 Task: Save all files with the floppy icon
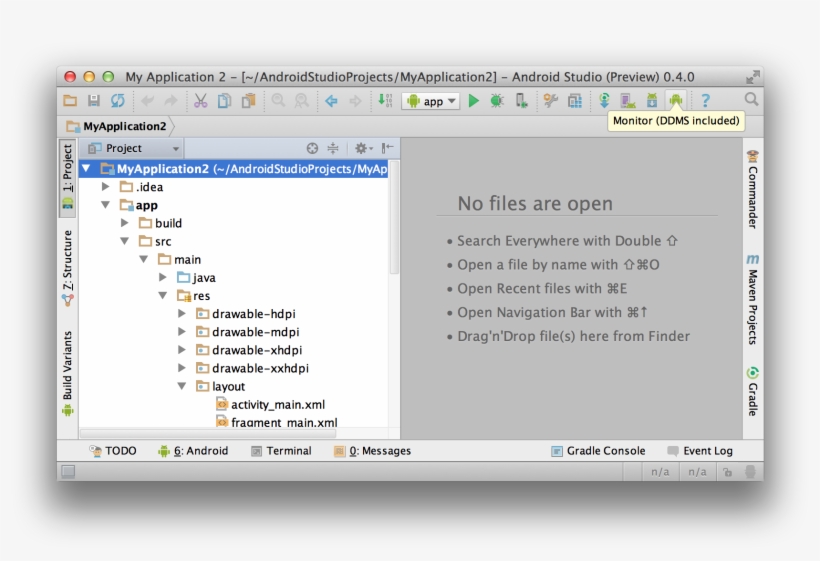pos(94,100)
